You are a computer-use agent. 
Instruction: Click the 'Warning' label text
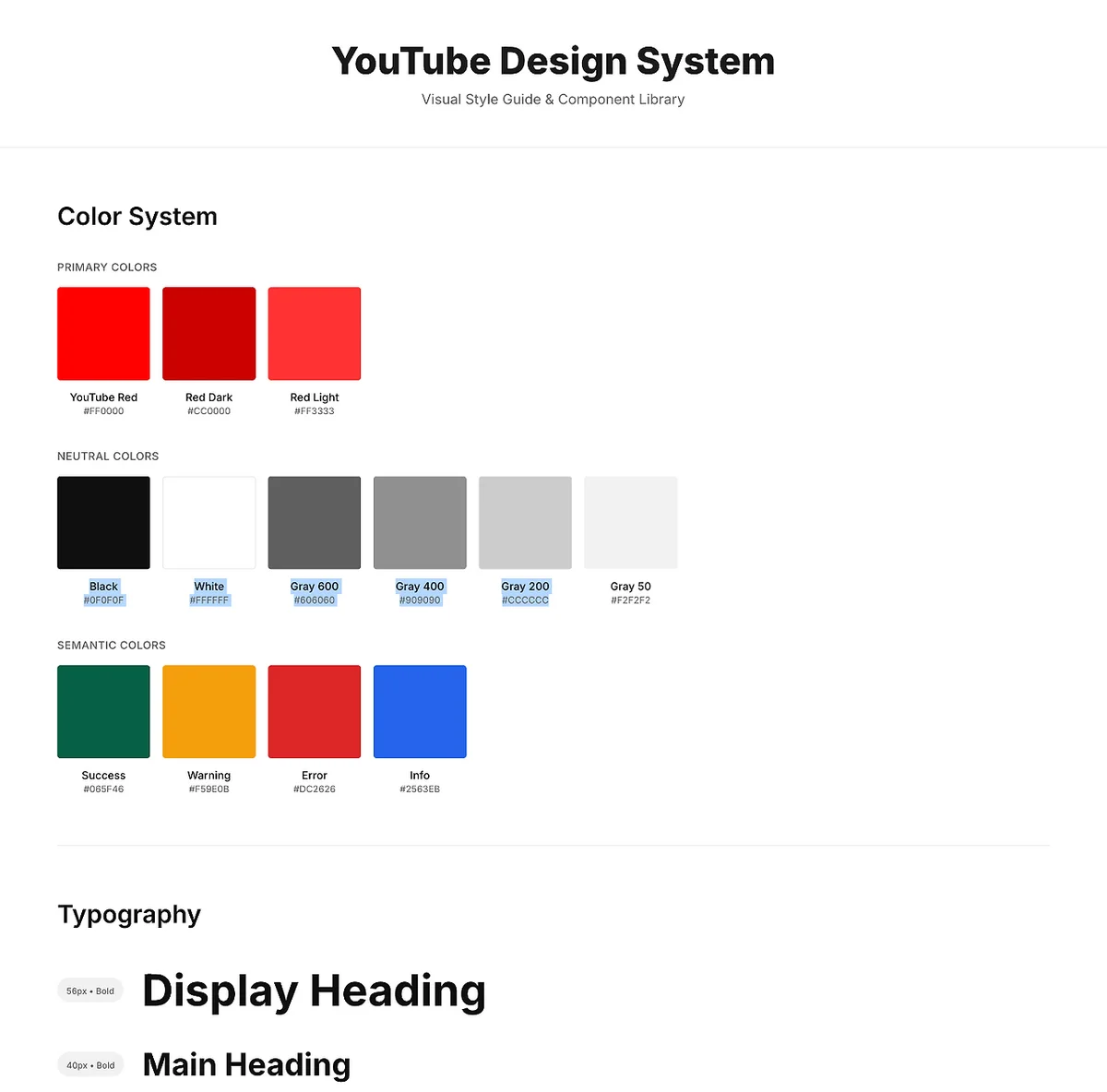(209, 776)
